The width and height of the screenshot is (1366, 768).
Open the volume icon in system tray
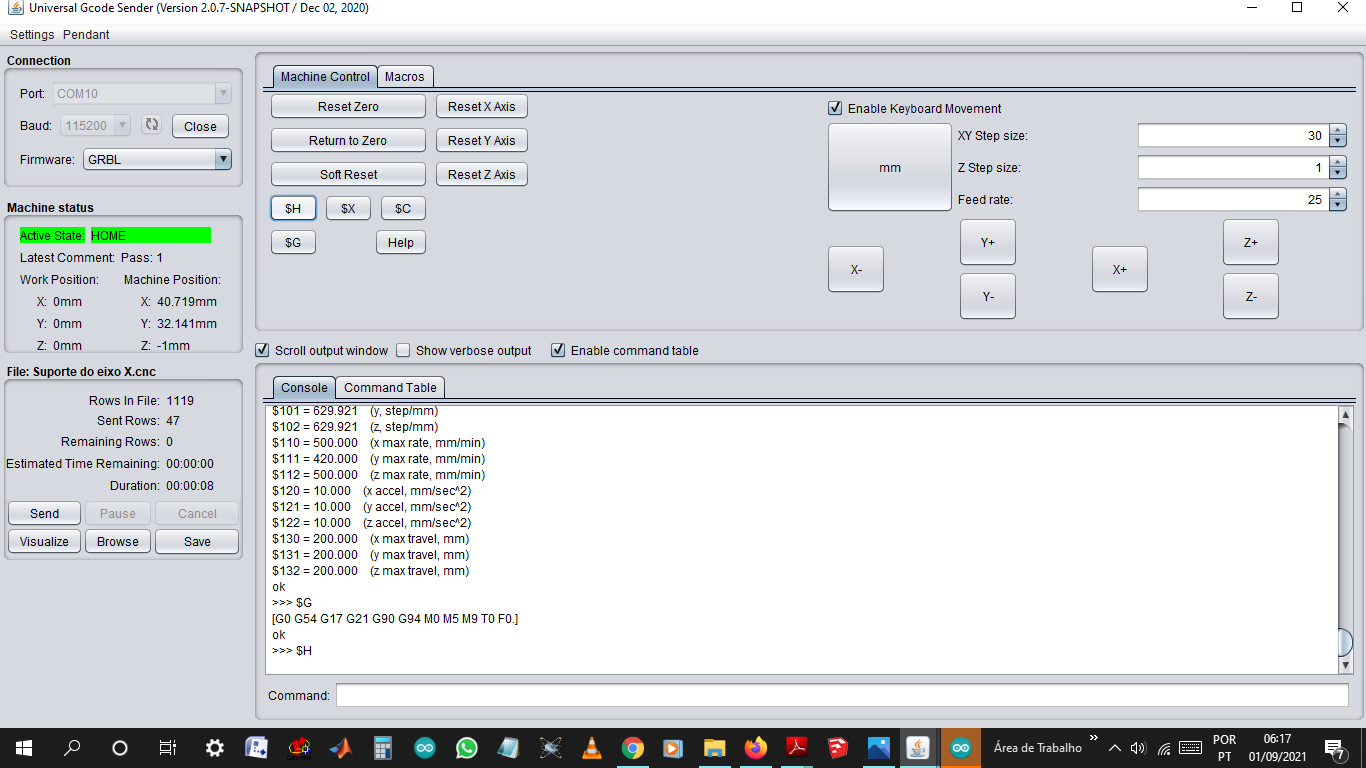point(1138,747)
